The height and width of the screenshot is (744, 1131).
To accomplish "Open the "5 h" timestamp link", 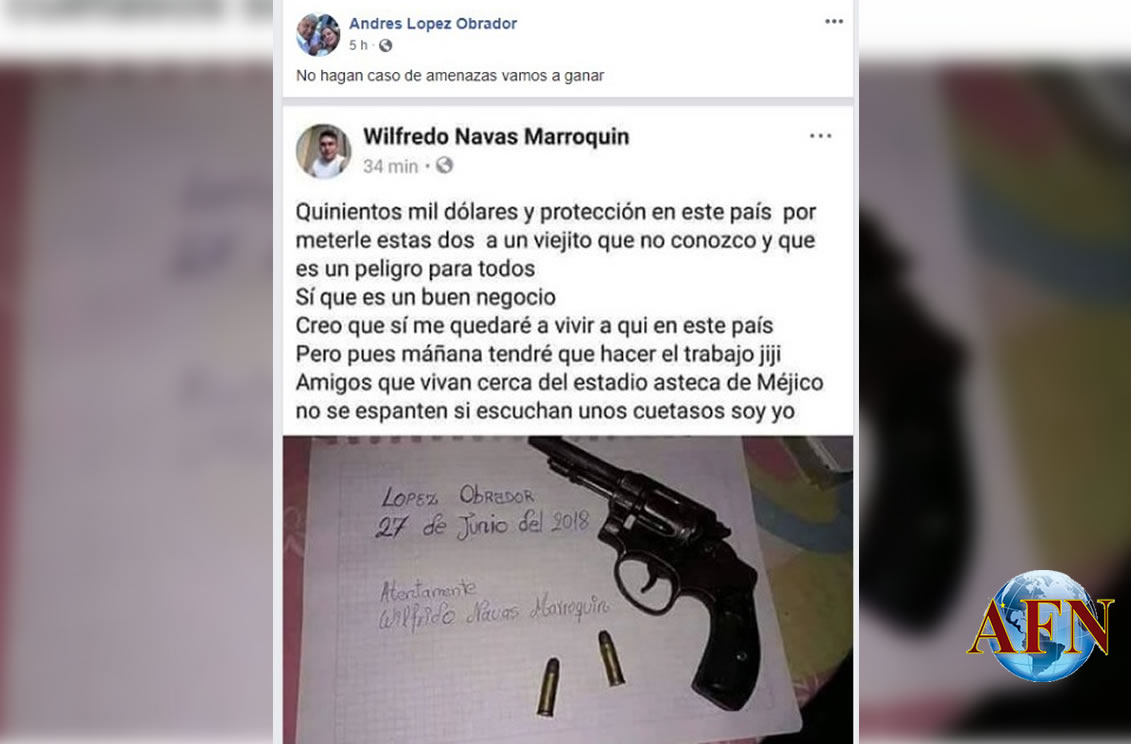I will pos(358,45).
